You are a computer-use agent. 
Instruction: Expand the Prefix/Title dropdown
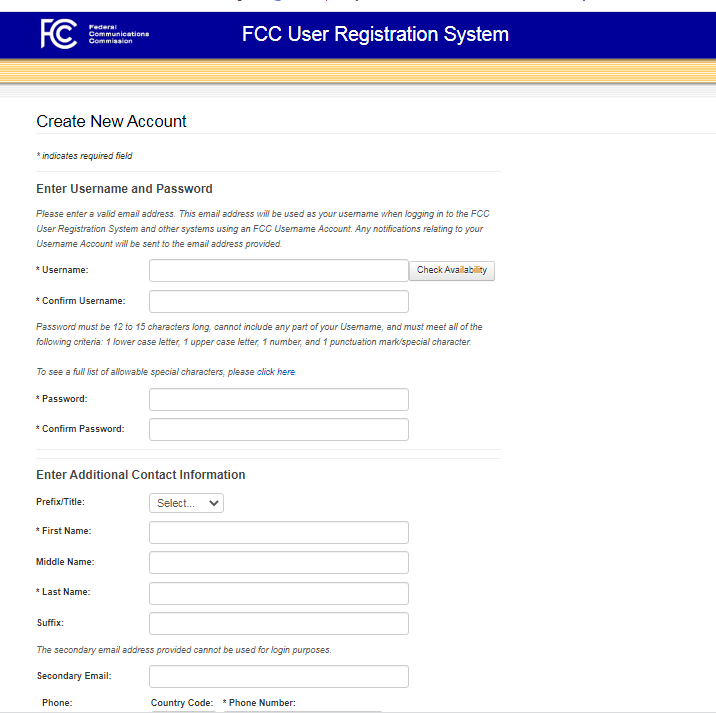tap(186, 503)
